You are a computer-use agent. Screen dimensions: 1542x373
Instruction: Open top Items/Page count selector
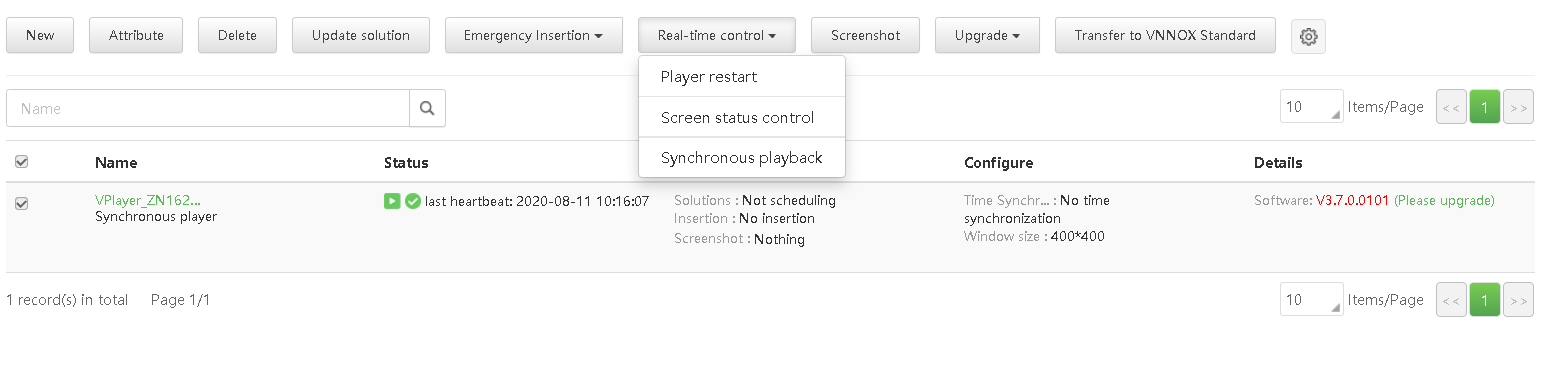tap(1311, 107)
